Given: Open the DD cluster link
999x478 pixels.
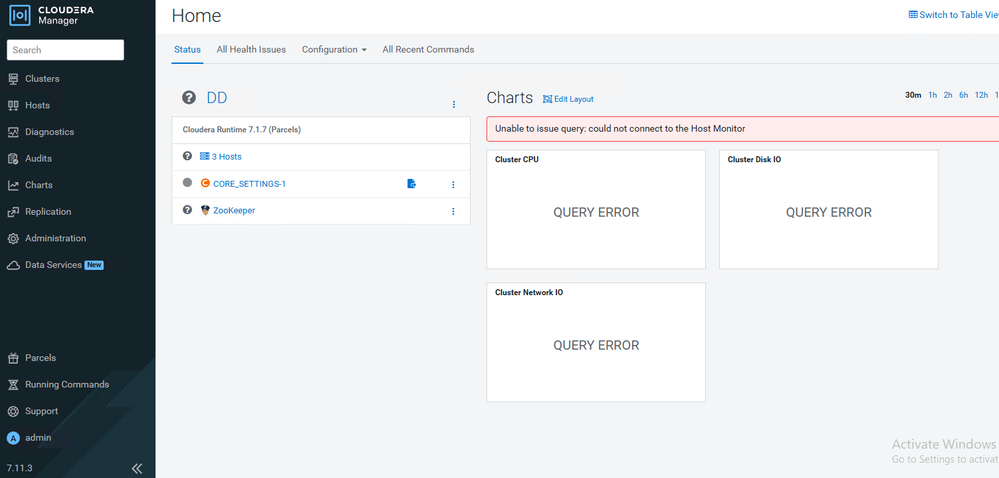Looking at the screenshot, I should pyautogui.click(x=217, y=98).
